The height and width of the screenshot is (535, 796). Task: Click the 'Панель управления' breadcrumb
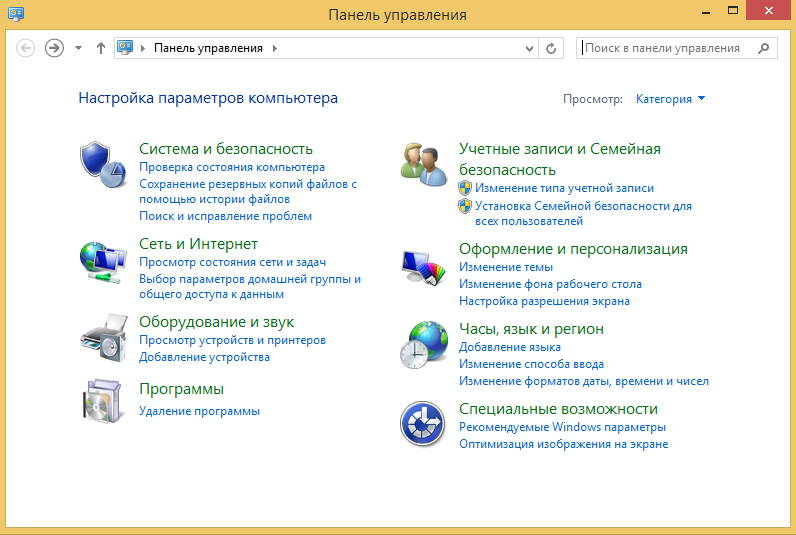(208, 48)
